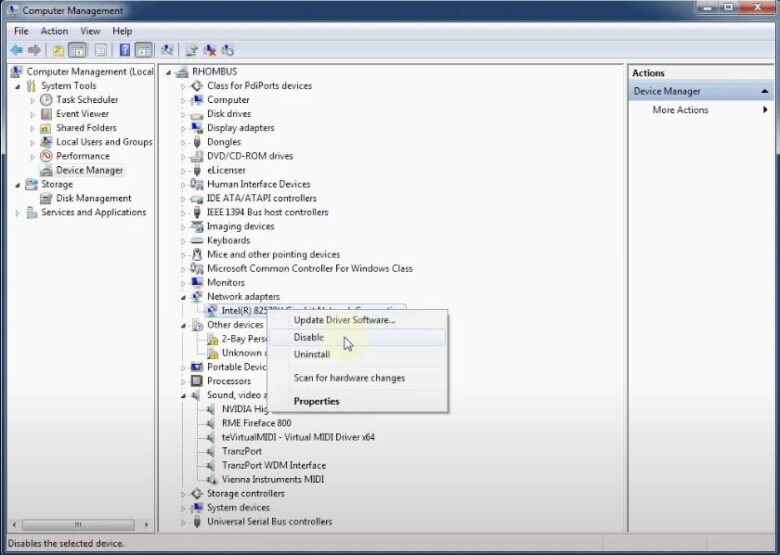Open the View menu

tap(90, 31)
